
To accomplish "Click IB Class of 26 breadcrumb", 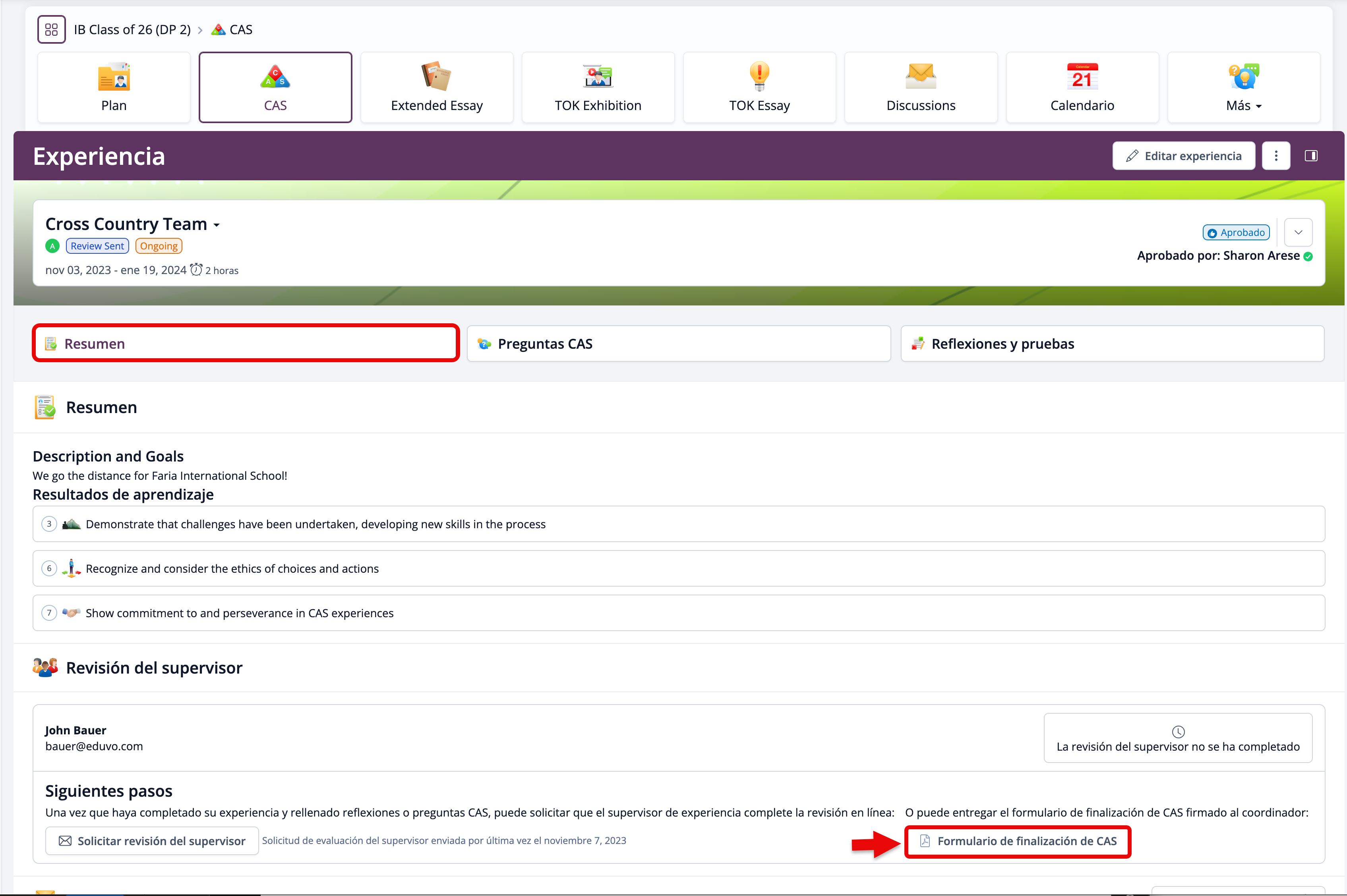I will (132, 30).
